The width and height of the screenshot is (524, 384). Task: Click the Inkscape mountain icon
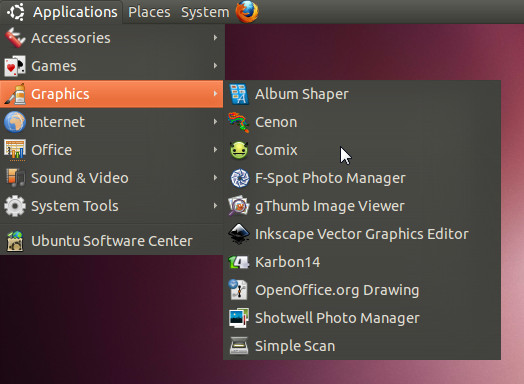[239, 234]
